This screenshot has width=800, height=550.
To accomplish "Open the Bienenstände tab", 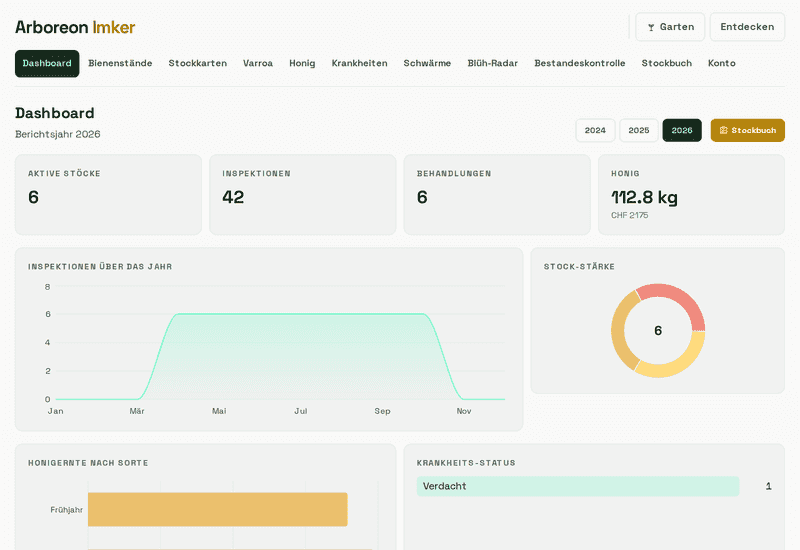I will tap(120, 63).
